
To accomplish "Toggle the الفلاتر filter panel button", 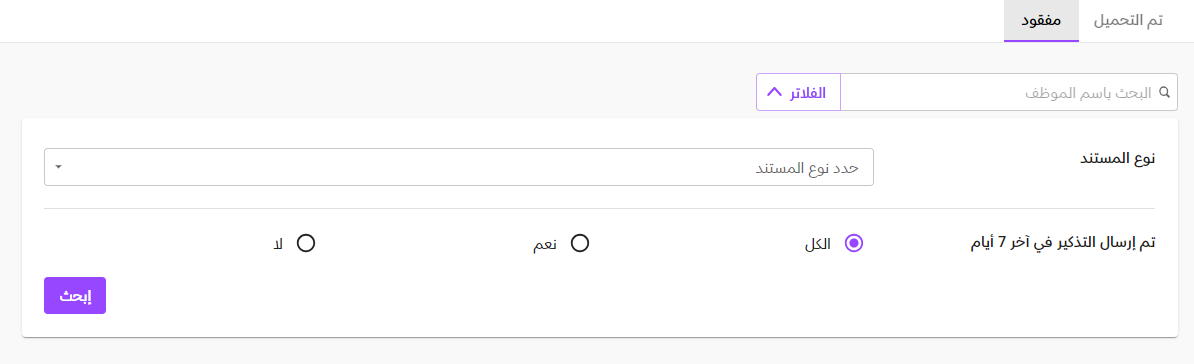I will [x=798, y=92].
